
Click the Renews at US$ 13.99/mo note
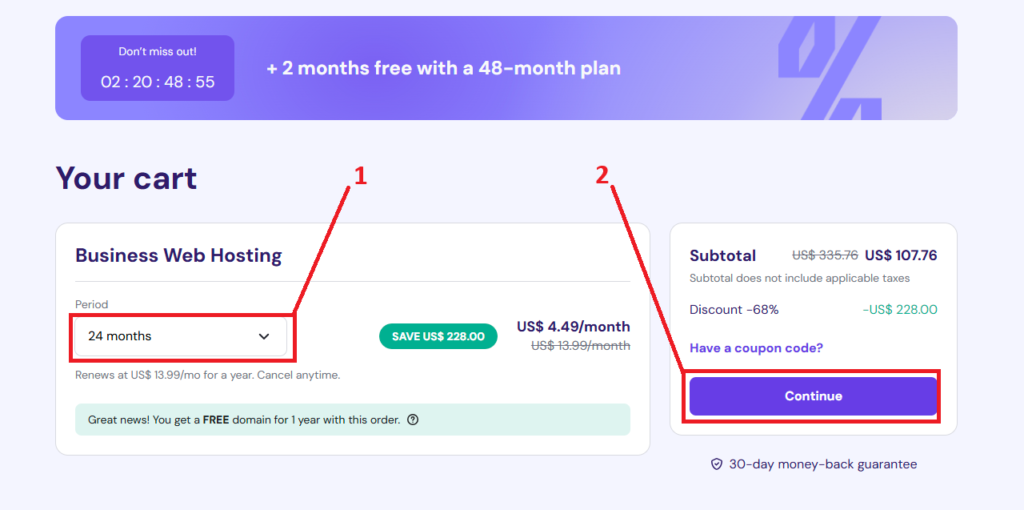208,375
